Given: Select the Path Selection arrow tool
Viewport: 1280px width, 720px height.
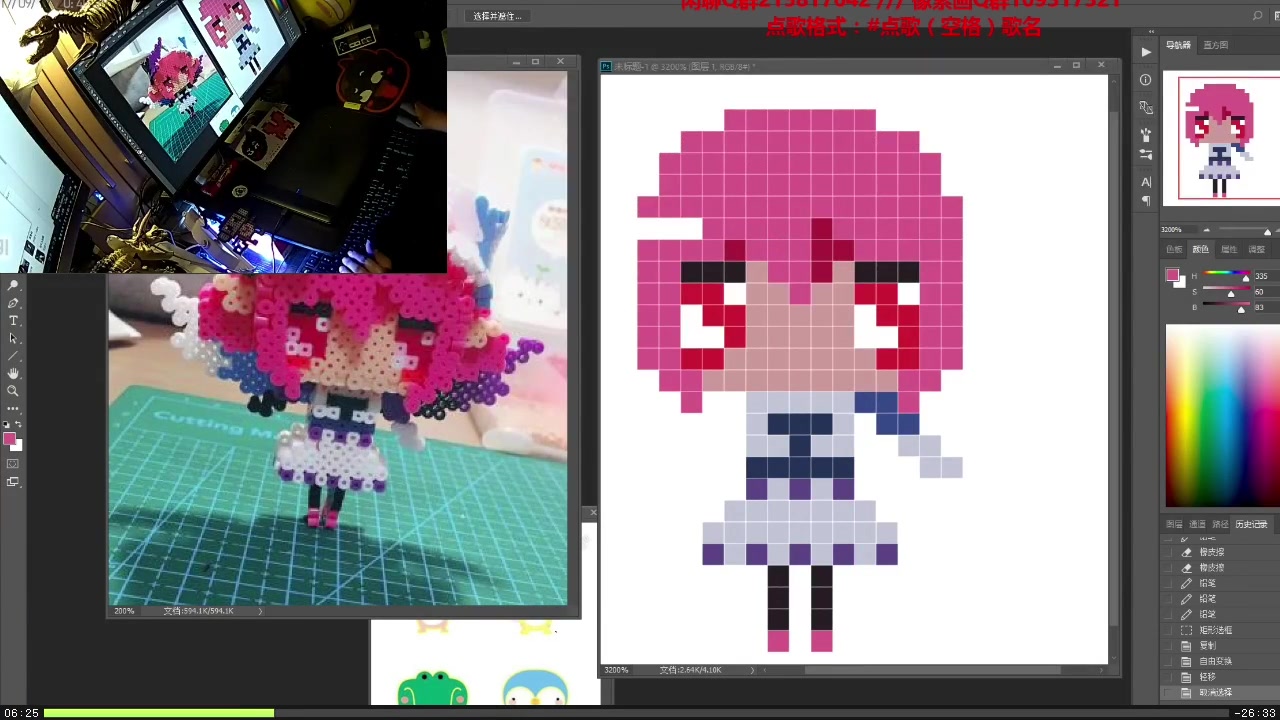Looking at the screenshot, I should (13, 338).
